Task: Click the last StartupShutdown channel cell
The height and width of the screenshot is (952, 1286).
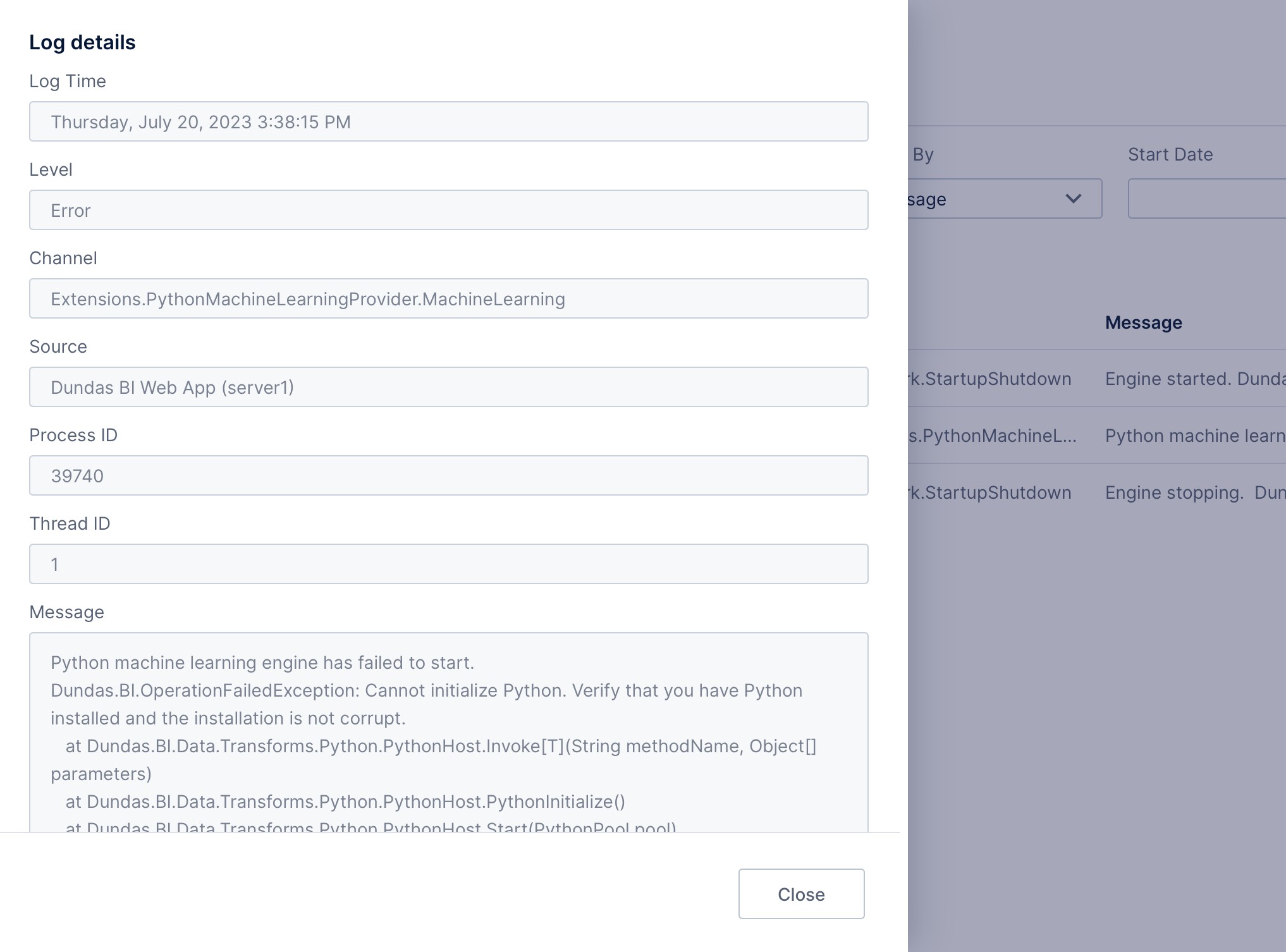Action: coord(989,492)
